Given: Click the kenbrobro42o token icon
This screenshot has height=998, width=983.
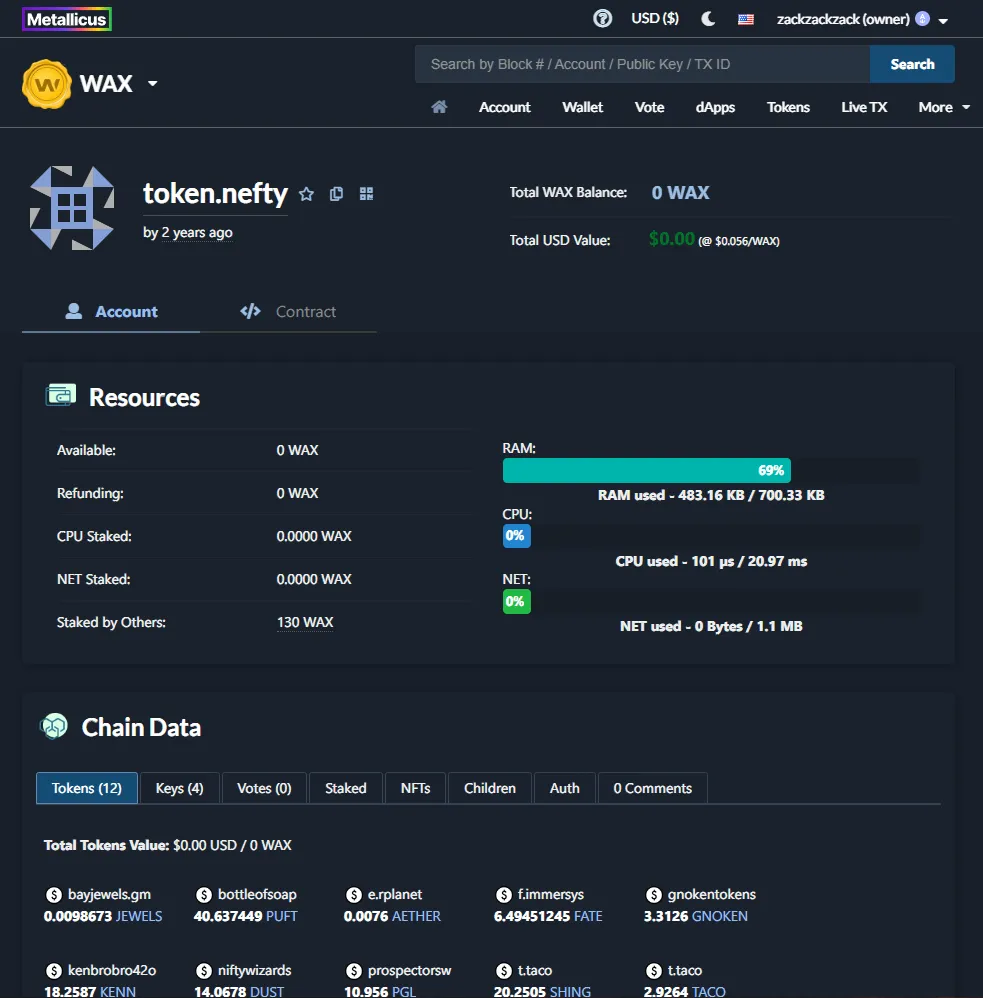Looking at the screenshot, I should click(x=53, y=971).
